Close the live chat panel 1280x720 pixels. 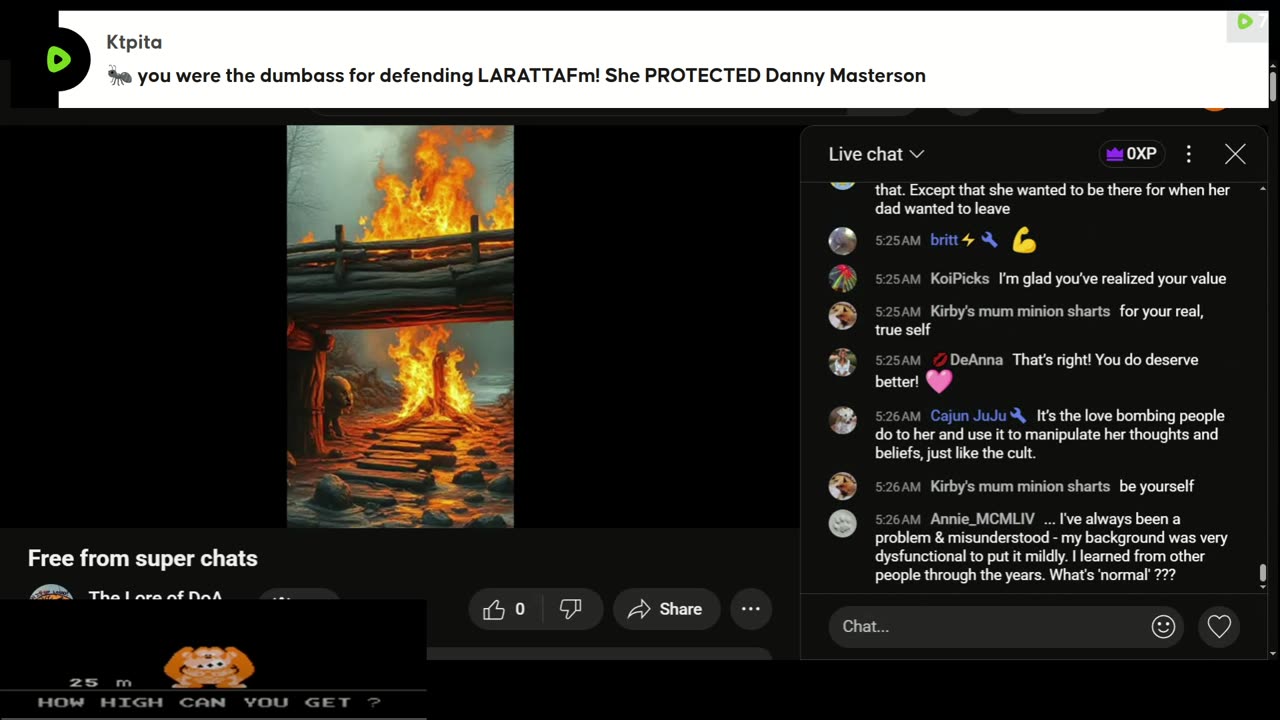click(x=1235, y=154)
